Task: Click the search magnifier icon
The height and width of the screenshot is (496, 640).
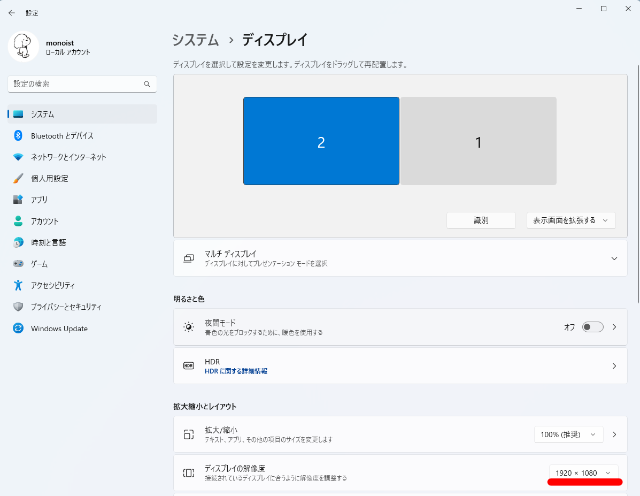Action: point(147,84)
